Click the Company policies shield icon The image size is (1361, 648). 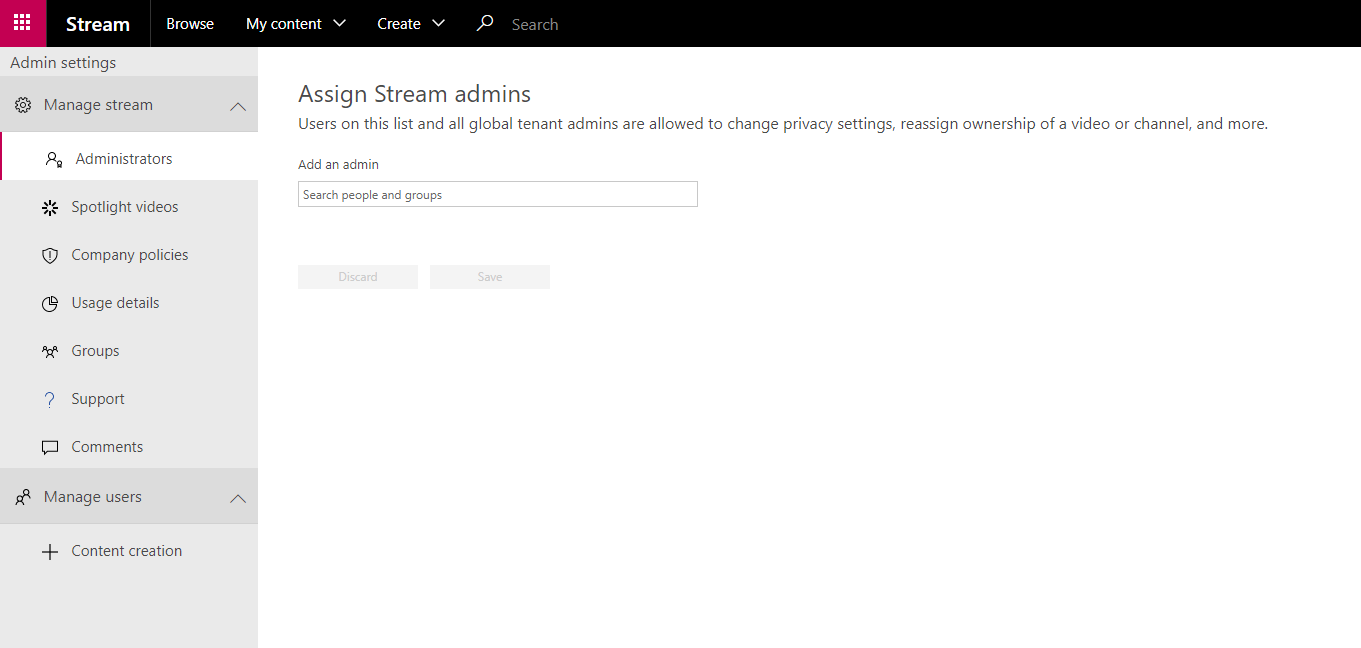pyautogui.click(x=50, y=256)
